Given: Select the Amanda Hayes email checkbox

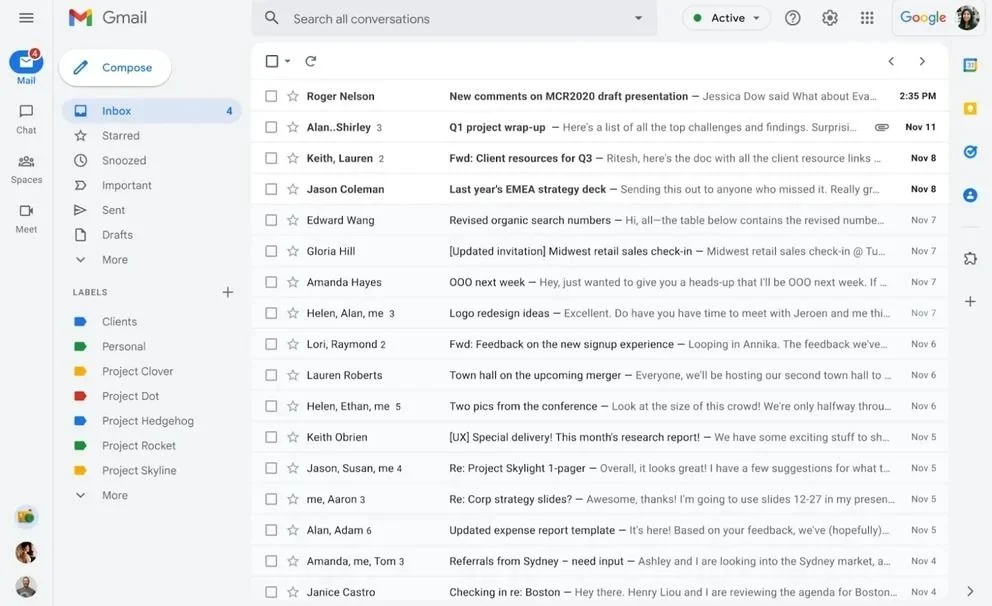Looking at the screenshot, I should pos(271,282).
